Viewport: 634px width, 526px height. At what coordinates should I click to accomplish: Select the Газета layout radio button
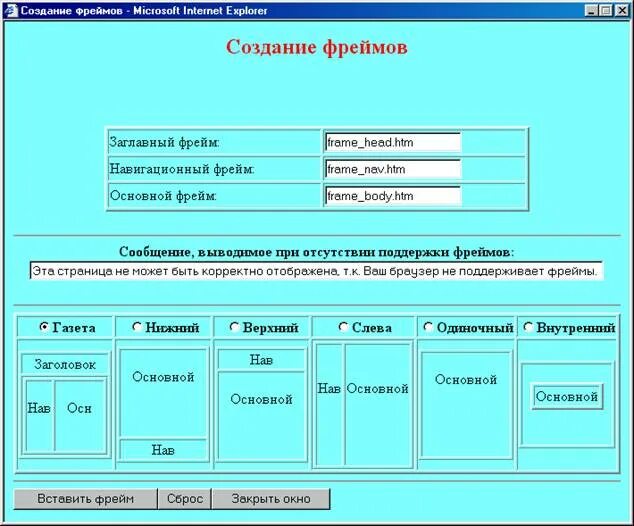pos(44,327)
